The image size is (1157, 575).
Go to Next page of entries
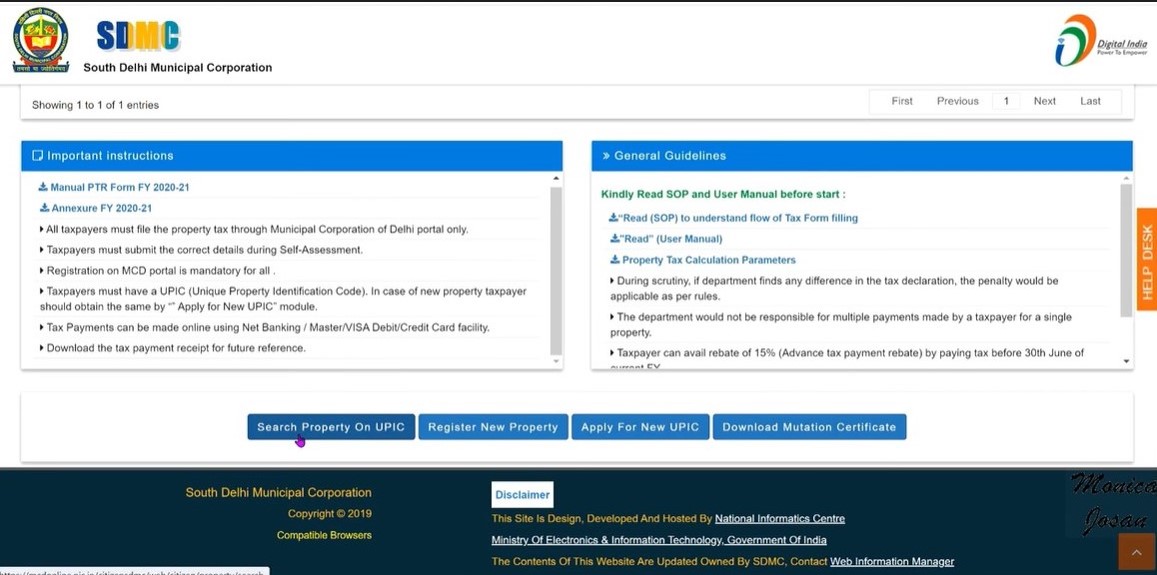(x=1044, y=101)
